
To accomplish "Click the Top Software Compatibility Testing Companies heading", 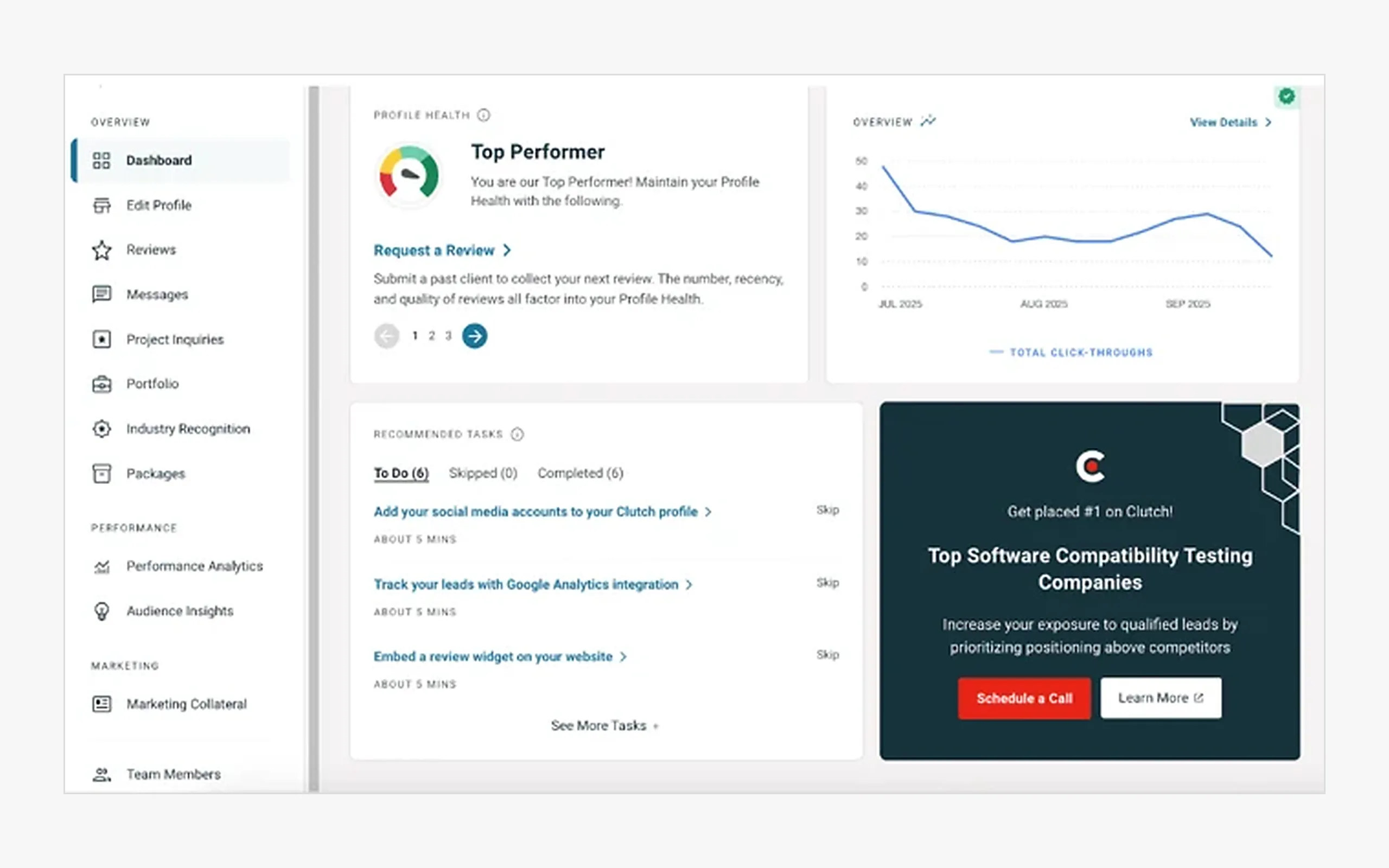I will click(1090, 569).
